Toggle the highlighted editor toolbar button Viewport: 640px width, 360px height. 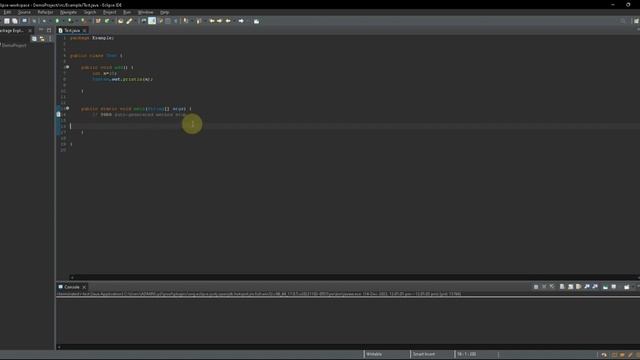pos(152,21)
